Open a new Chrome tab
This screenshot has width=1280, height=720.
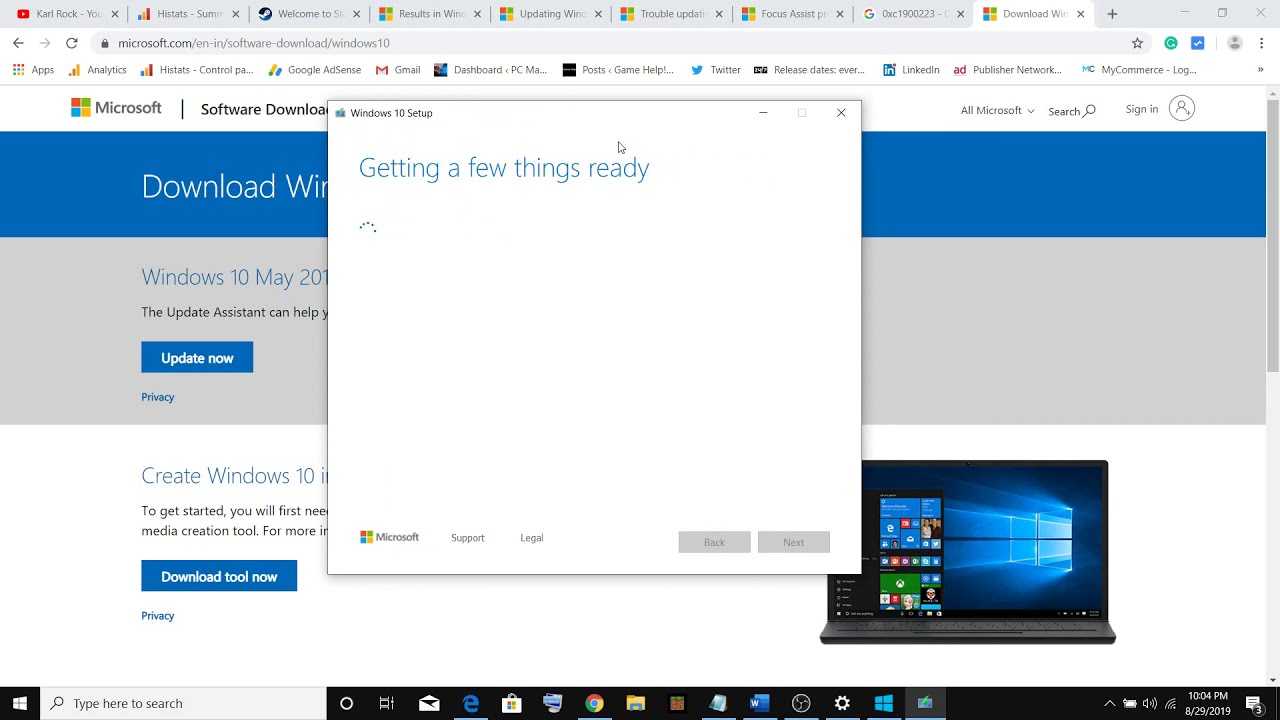click(x=1112, y=14)
